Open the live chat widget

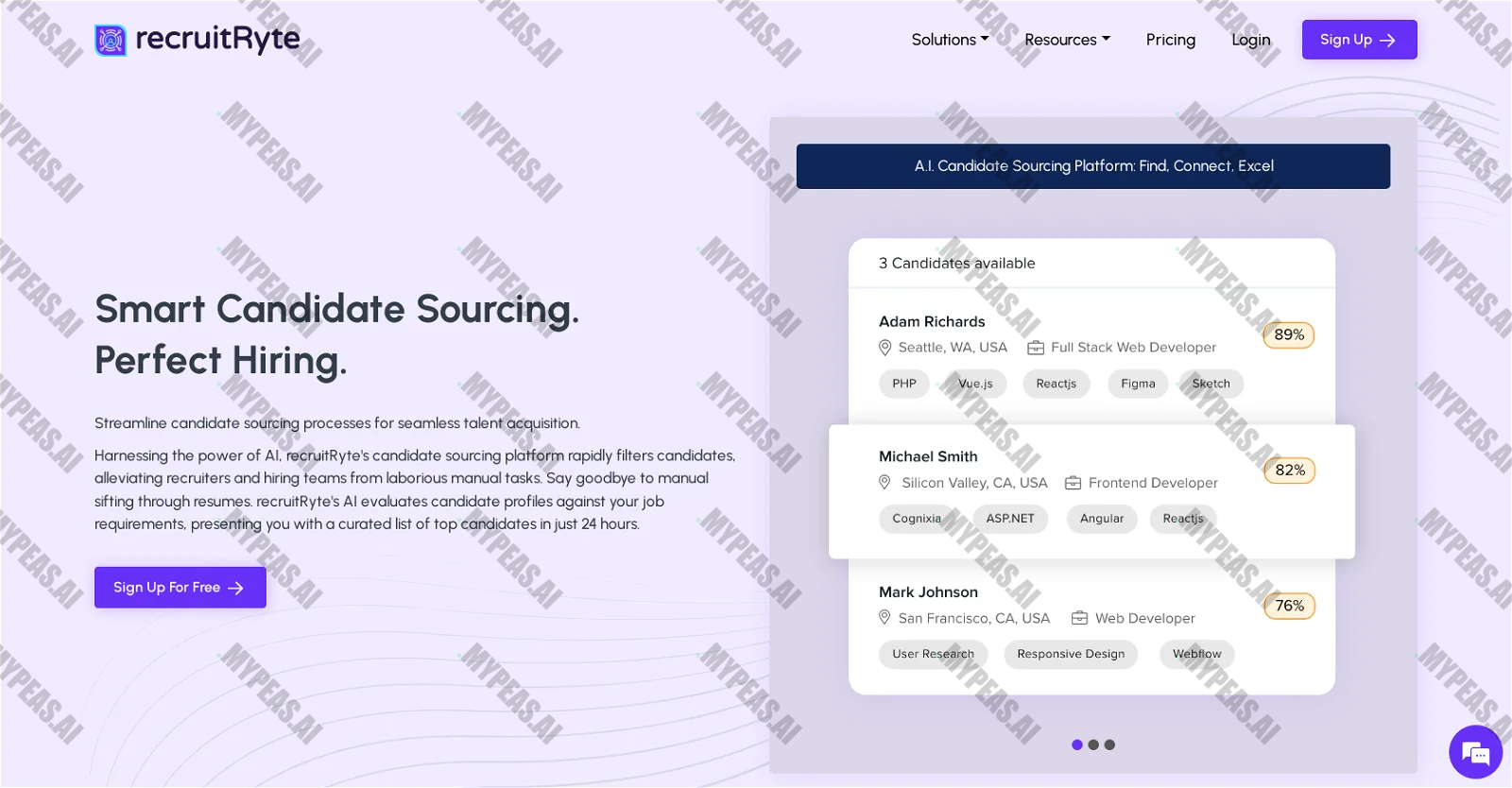tap(1475, 752)
